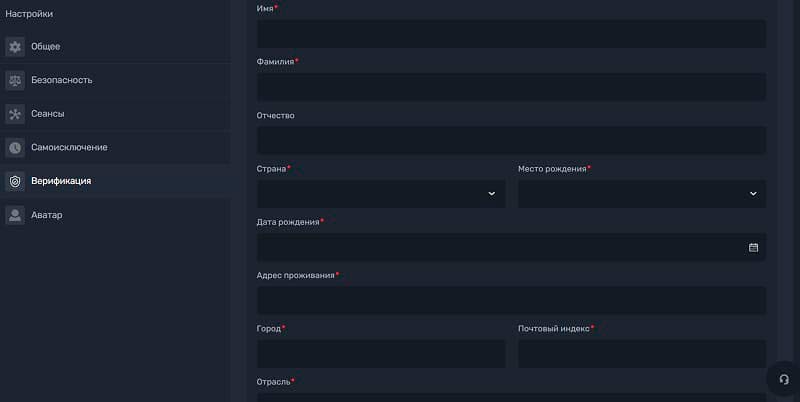
Task: Click the Адрес проживания field
Action: pyautogui.click(x=511, y=300)
